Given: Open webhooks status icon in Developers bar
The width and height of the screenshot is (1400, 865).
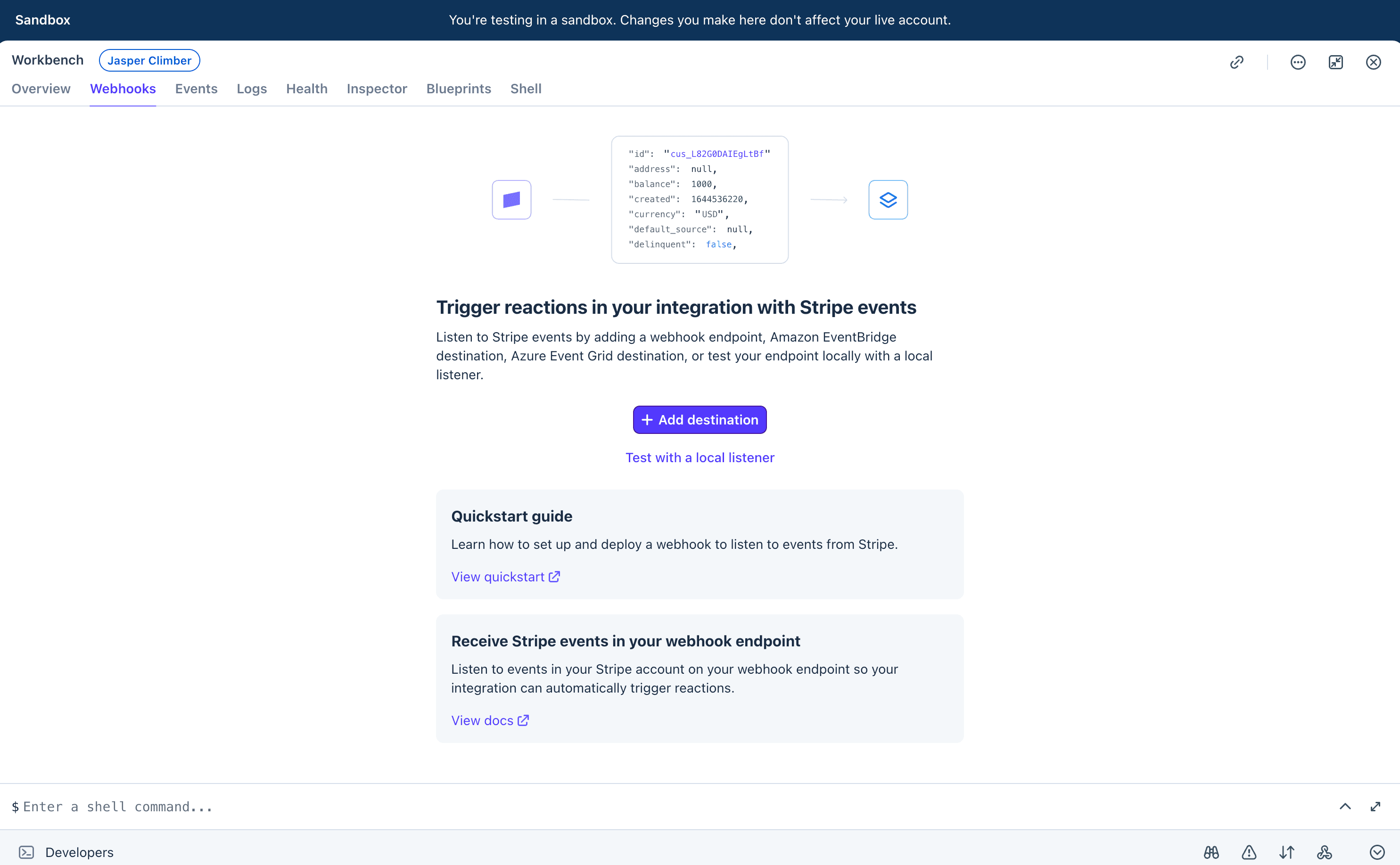Looking at the screenshot, I should point(1324,852).
